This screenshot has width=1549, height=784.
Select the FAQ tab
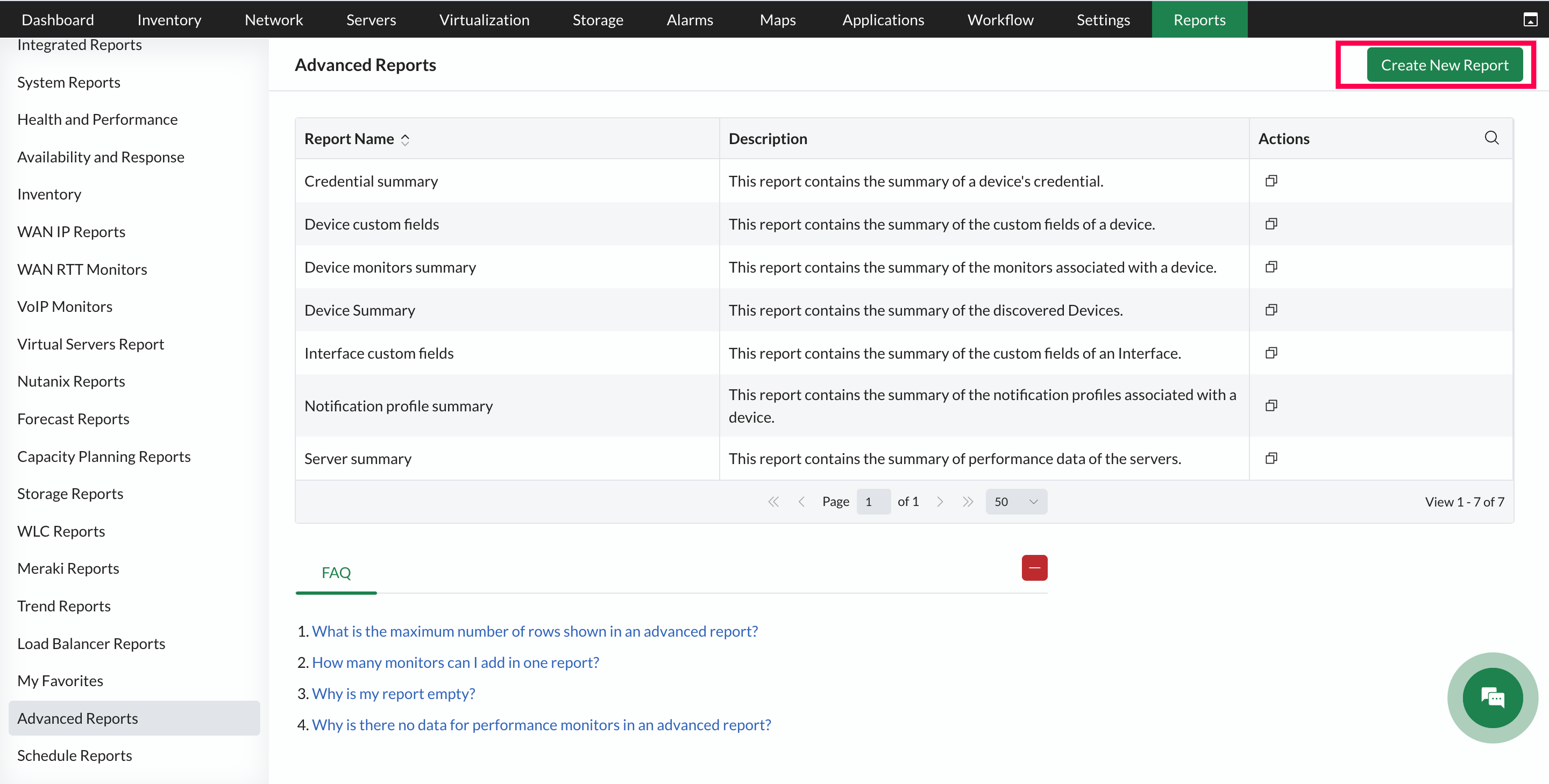(336, 572)
